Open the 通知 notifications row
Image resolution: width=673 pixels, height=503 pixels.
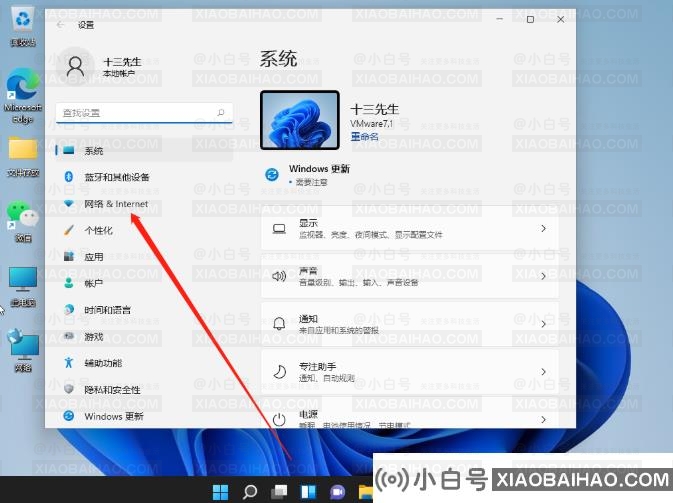(410, 324)
